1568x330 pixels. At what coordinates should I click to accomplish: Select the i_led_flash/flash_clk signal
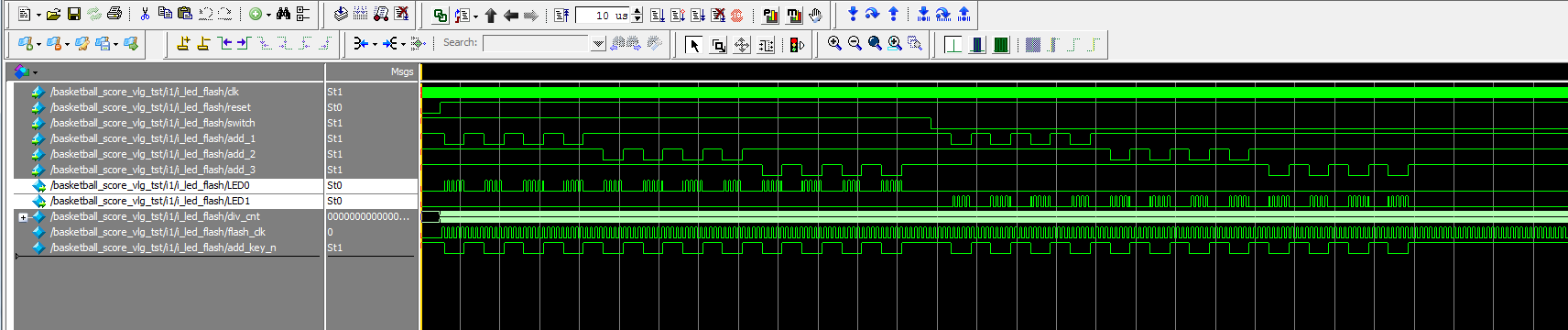click(158, 232)
